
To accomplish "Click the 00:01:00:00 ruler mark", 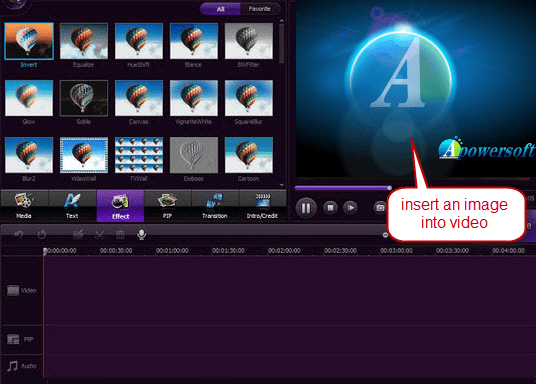I will [x=172, y=251].
